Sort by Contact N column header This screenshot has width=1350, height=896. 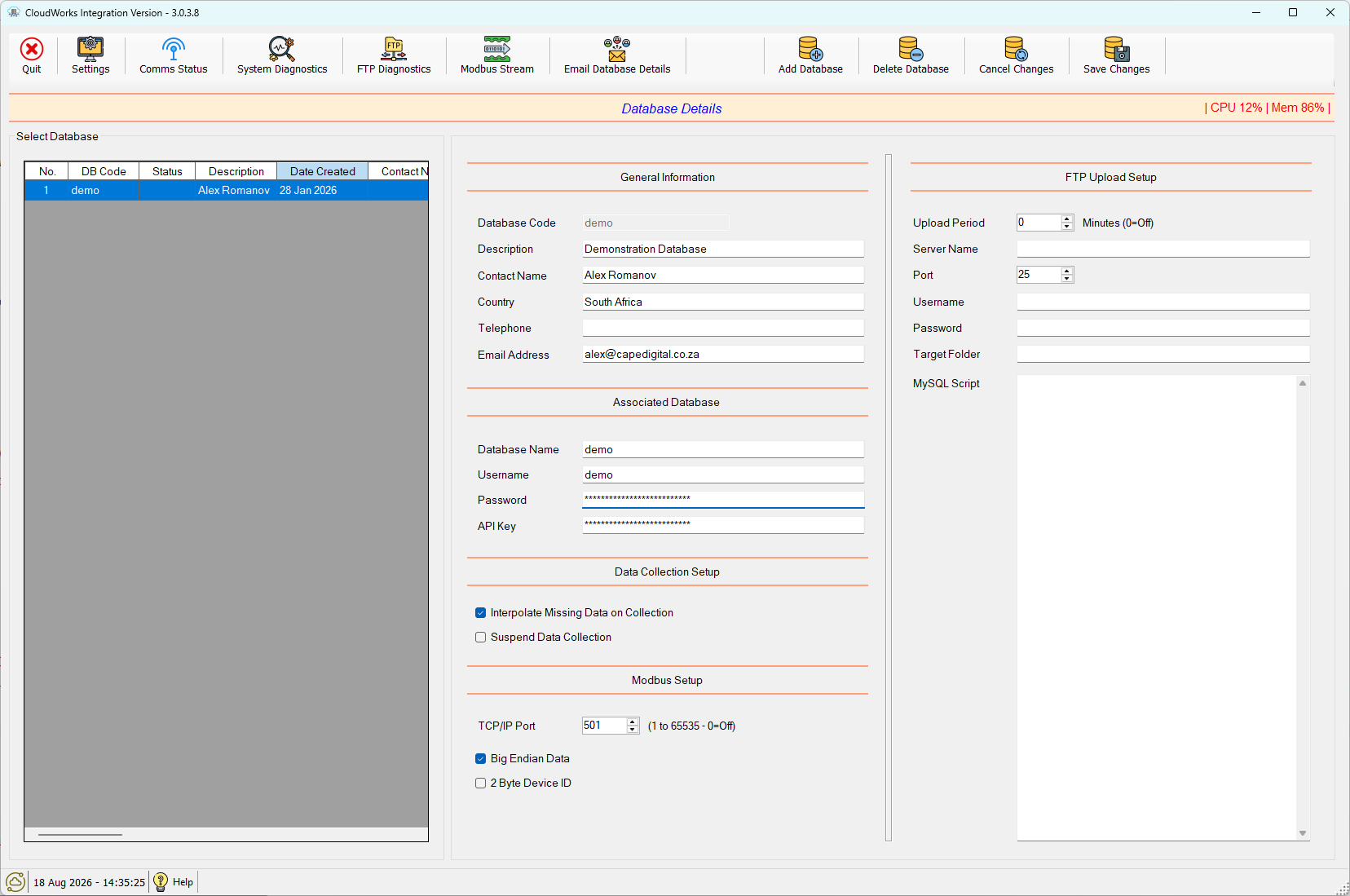coord(399,171)
